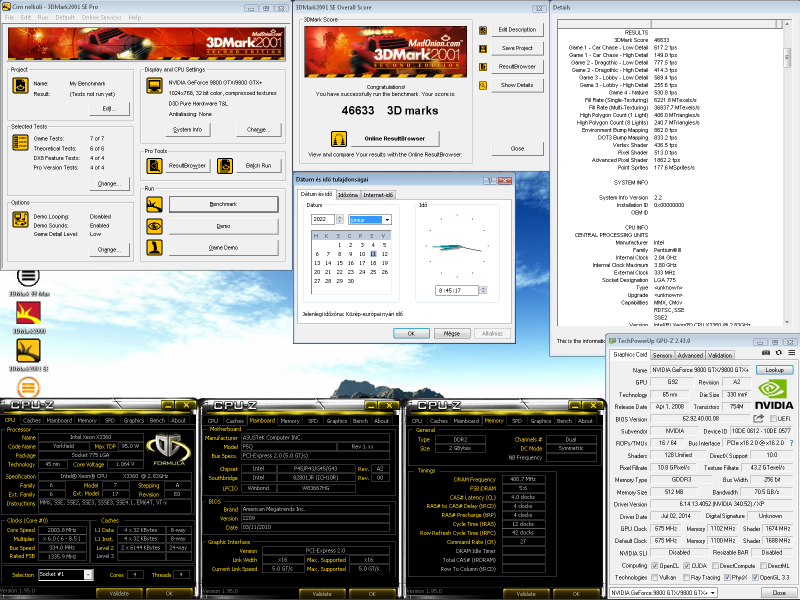The width and height of the screenshot is (800, 600).
Task: Toggle the Ray Tracing checkbox
Action: coord(686,578)
